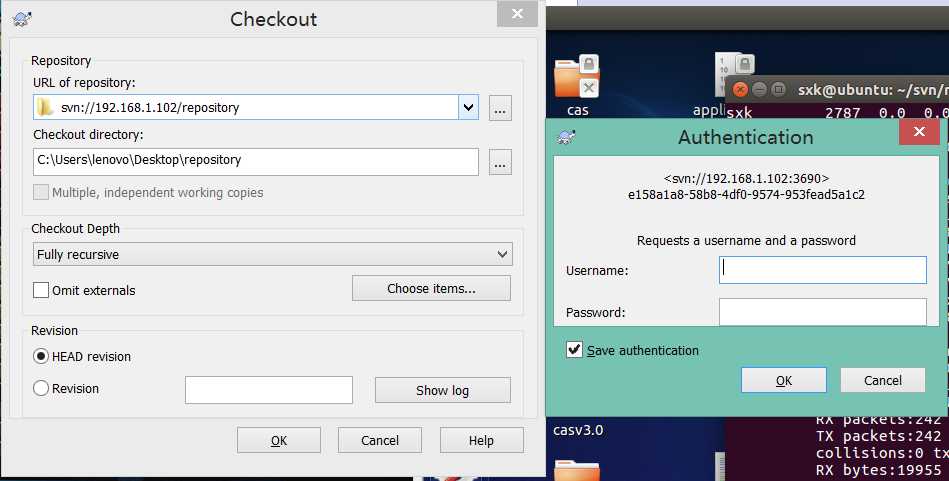This screenshot has height=481, width=949.
Task: Click the revision number input field
Action: tap(269, 390)
